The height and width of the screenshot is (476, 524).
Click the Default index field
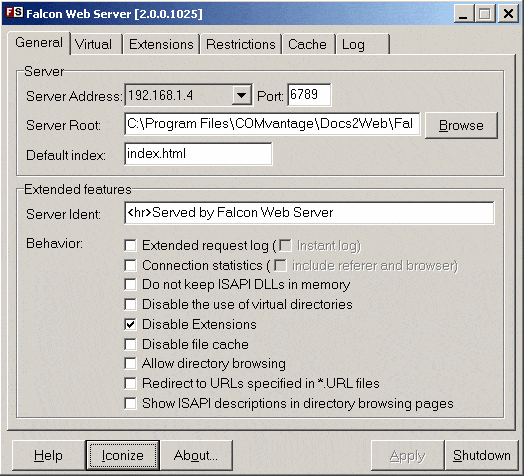198,154
